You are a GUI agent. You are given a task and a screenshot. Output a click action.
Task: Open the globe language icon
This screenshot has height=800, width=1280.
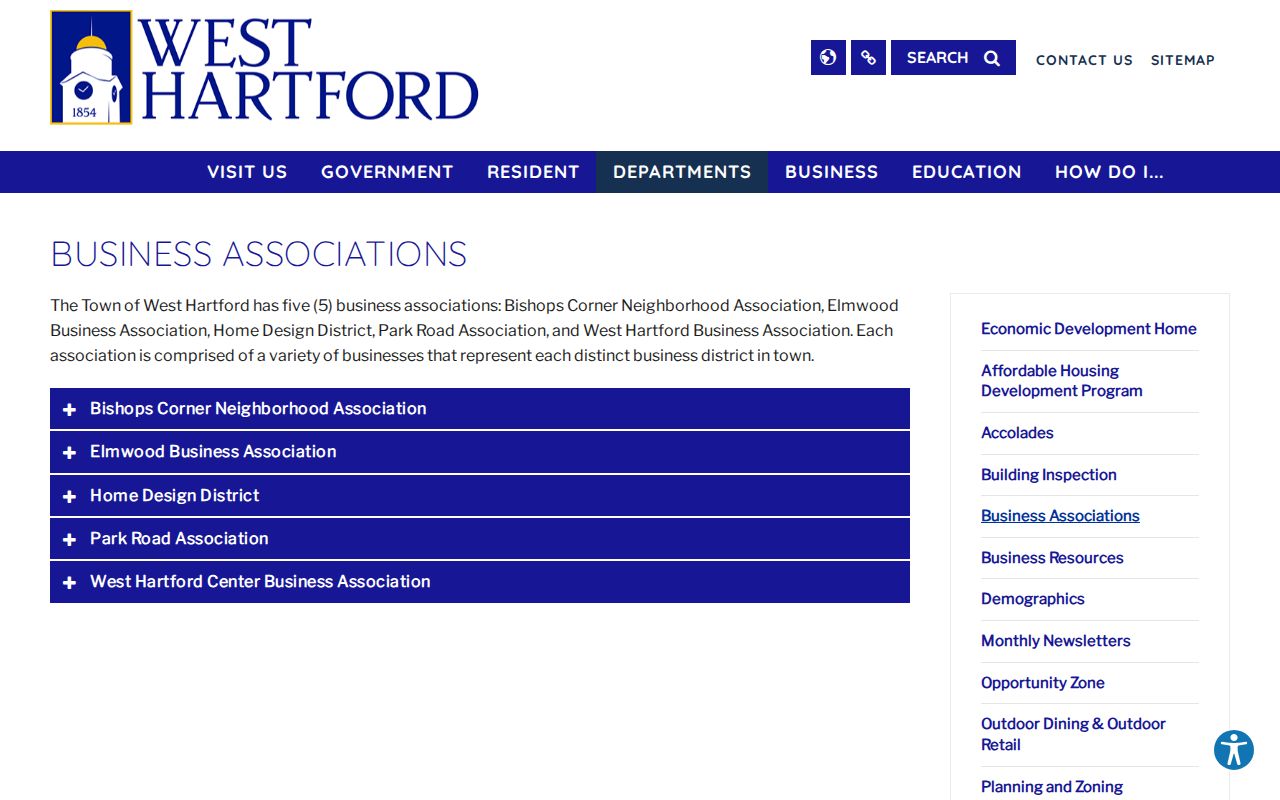(x=828, y=57)
